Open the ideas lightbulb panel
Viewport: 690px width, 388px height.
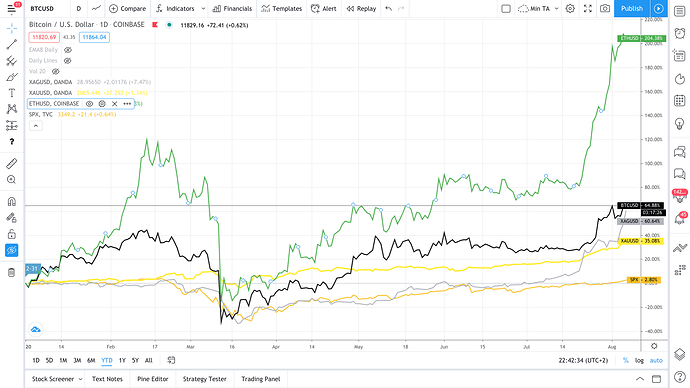pos(680,123)
